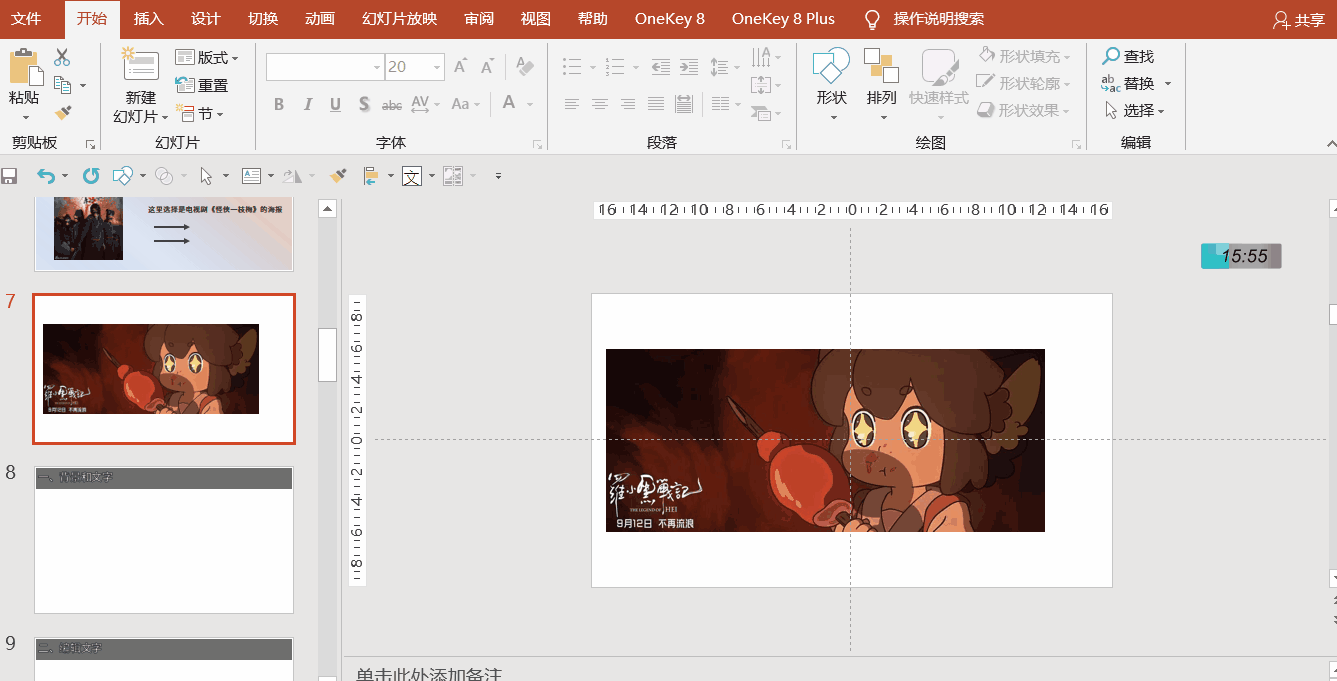Select slide 7 thumbnail
This screenshot has height=681, width=1337.
(164, 369)
